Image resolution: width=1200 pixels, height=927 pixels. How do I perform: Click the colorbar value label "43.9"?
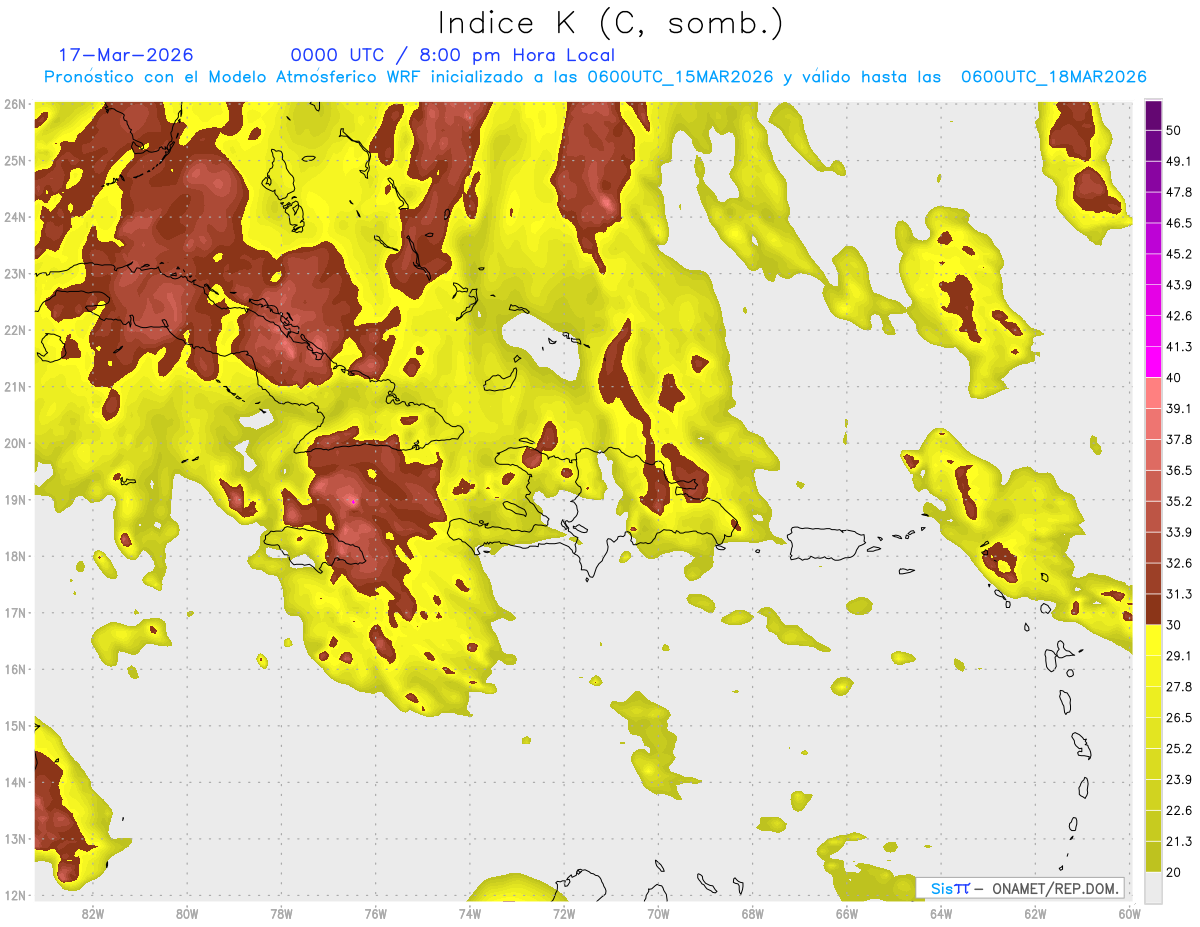1178,285
